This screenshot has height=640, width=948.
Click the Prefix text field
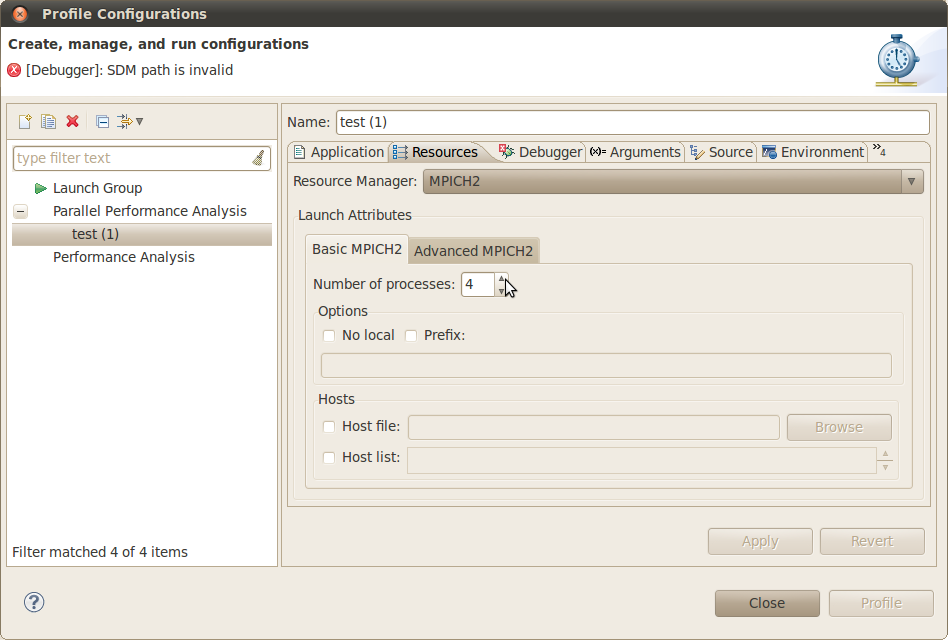pos(606,365)
